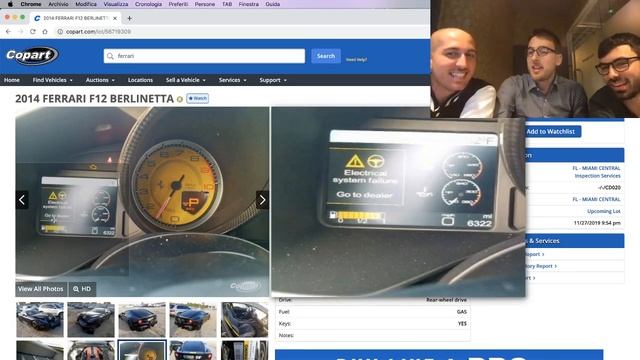Open the Need help link
The height and width of the screenshot is (360, 640).
click(x=356, y=60)
